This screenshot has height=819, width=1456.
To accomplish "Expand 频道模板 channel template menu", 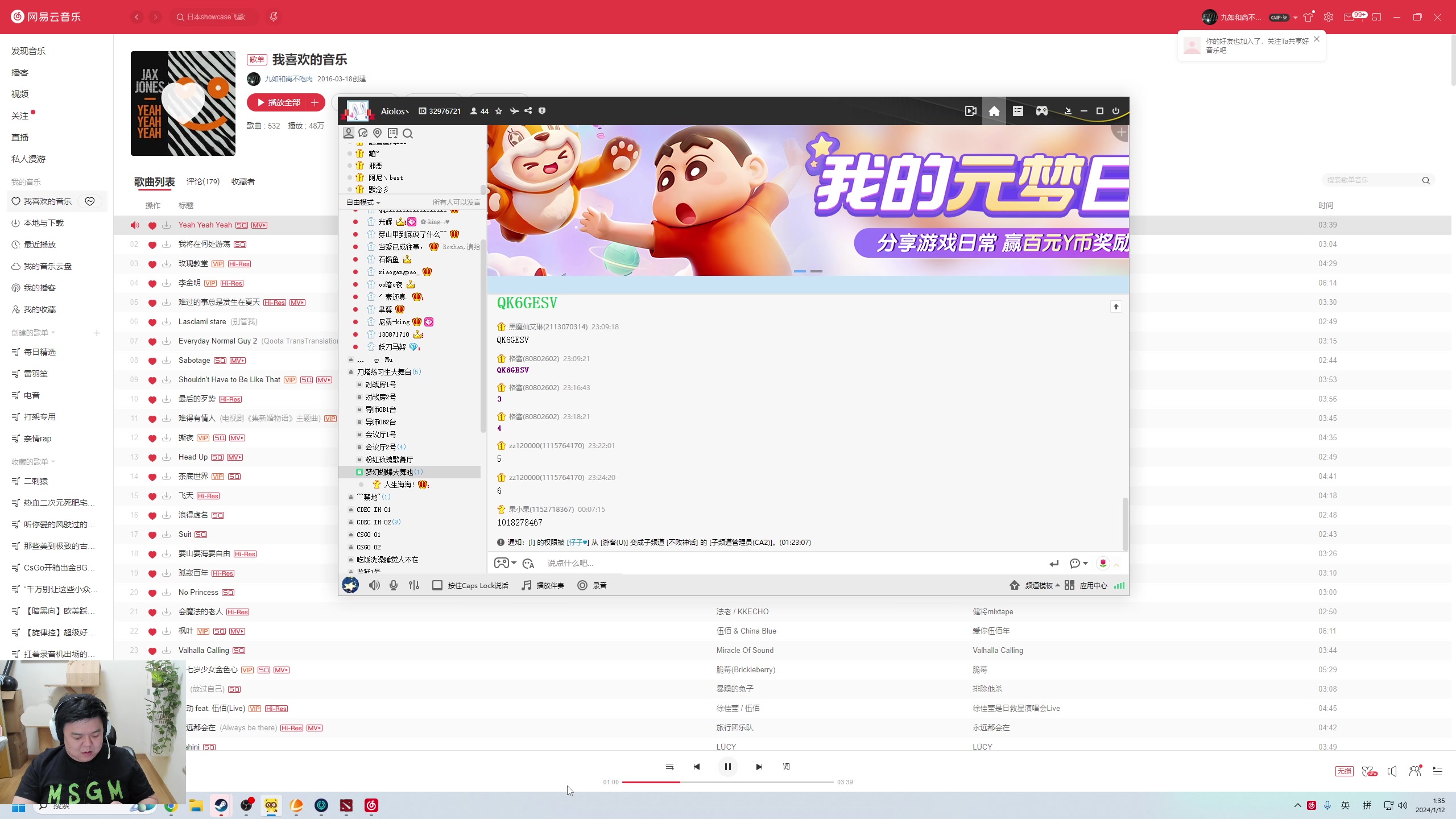I will [x=1035, y=585].
